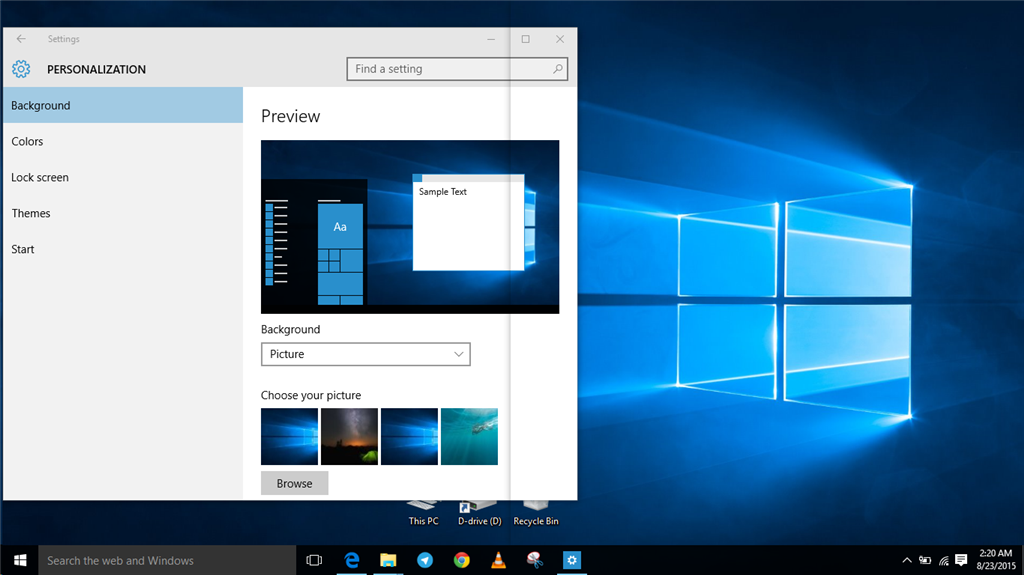Minimize the Settings window

[491, 39]
